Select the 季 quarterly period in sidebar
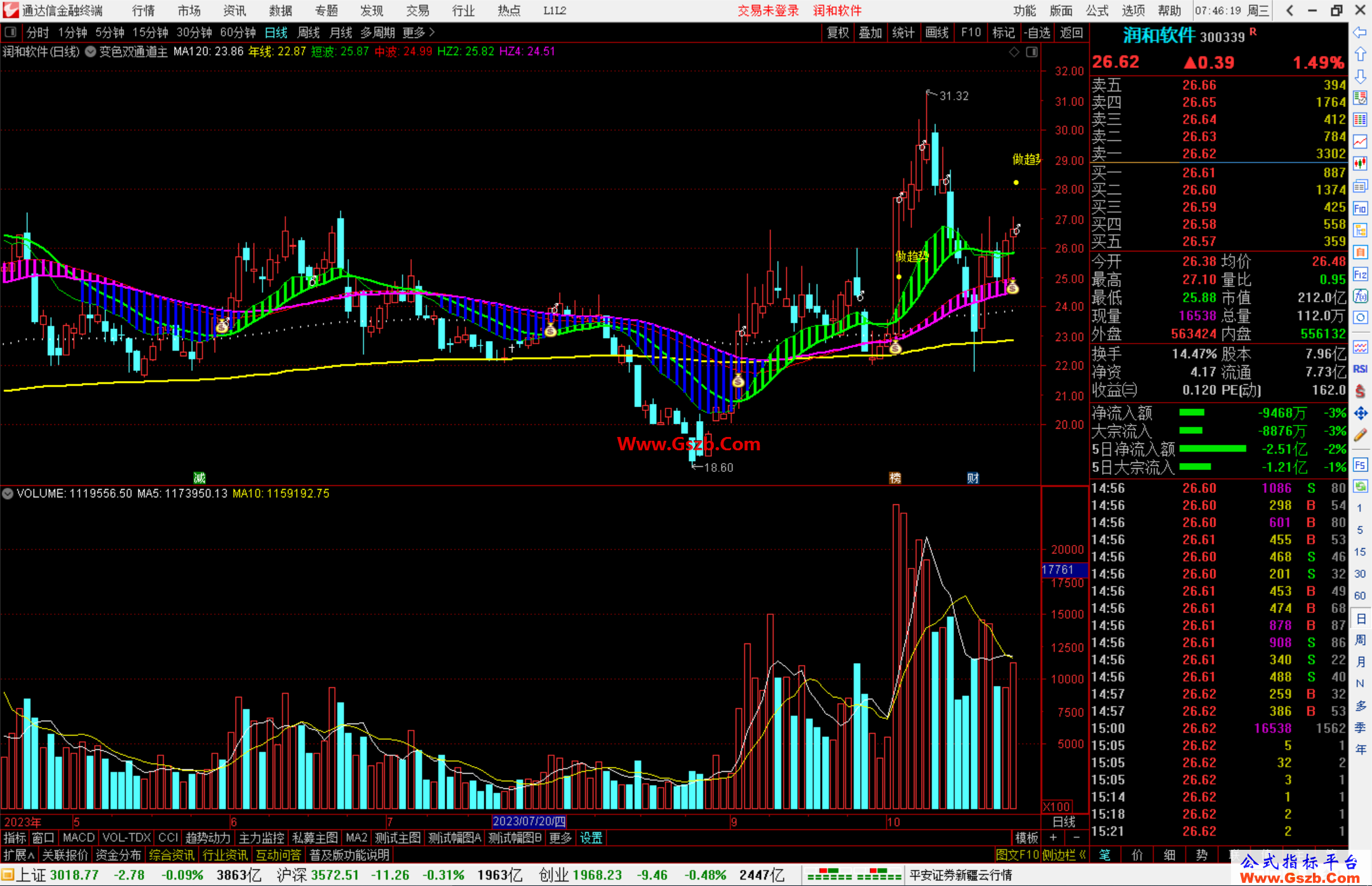The height and width of the screenshot is (886, 1372). (x=1360, y=727)
